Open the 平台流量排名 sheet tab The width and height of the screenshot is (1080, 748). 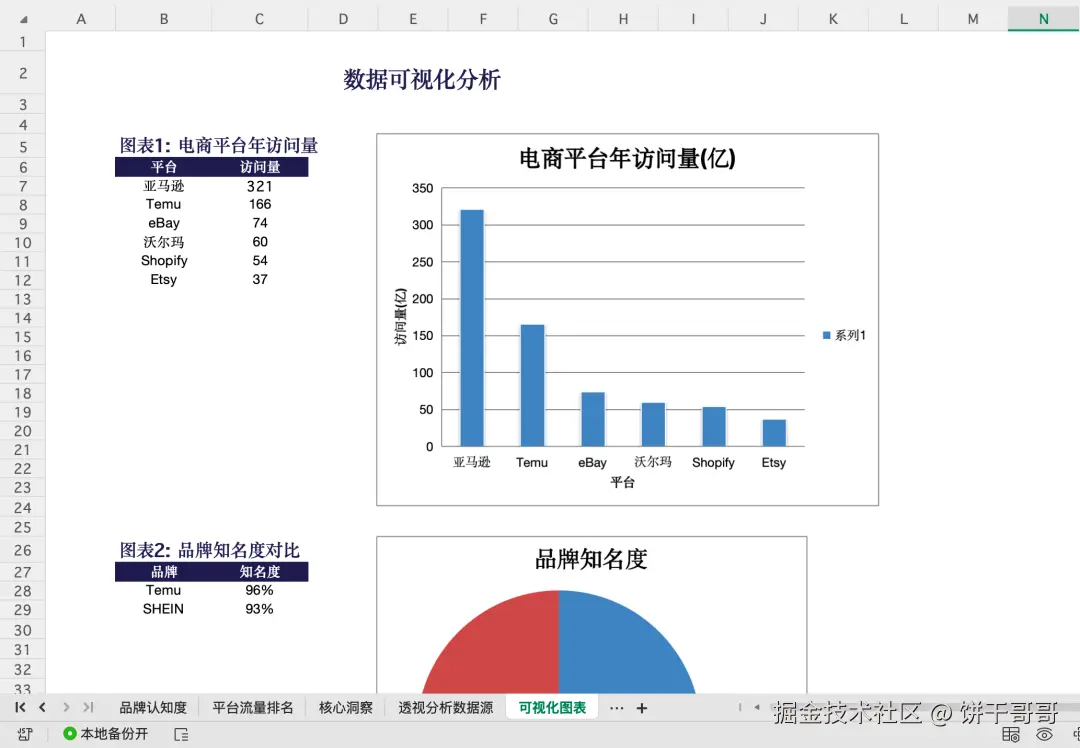(x=253, y=708)
